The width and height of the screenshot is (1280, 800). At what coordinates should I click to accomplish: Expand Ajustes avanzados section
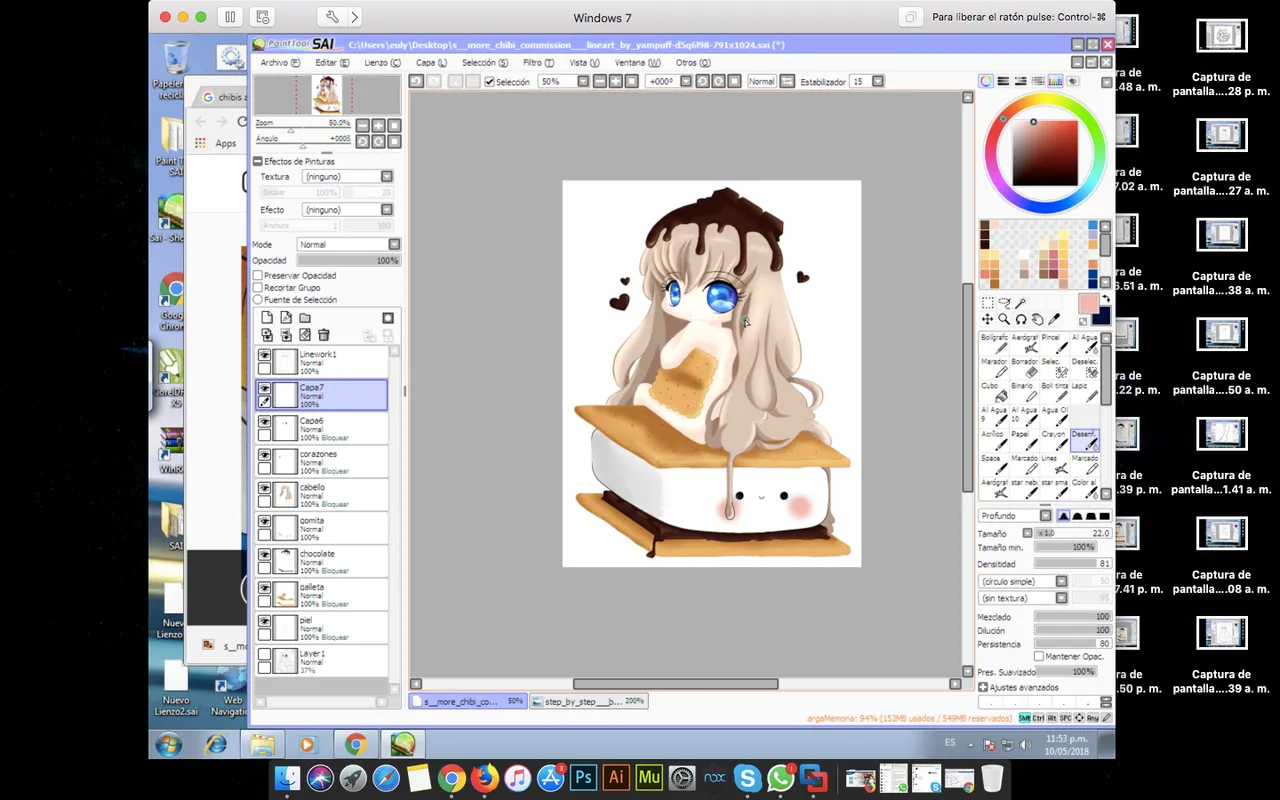click(983, 687)
